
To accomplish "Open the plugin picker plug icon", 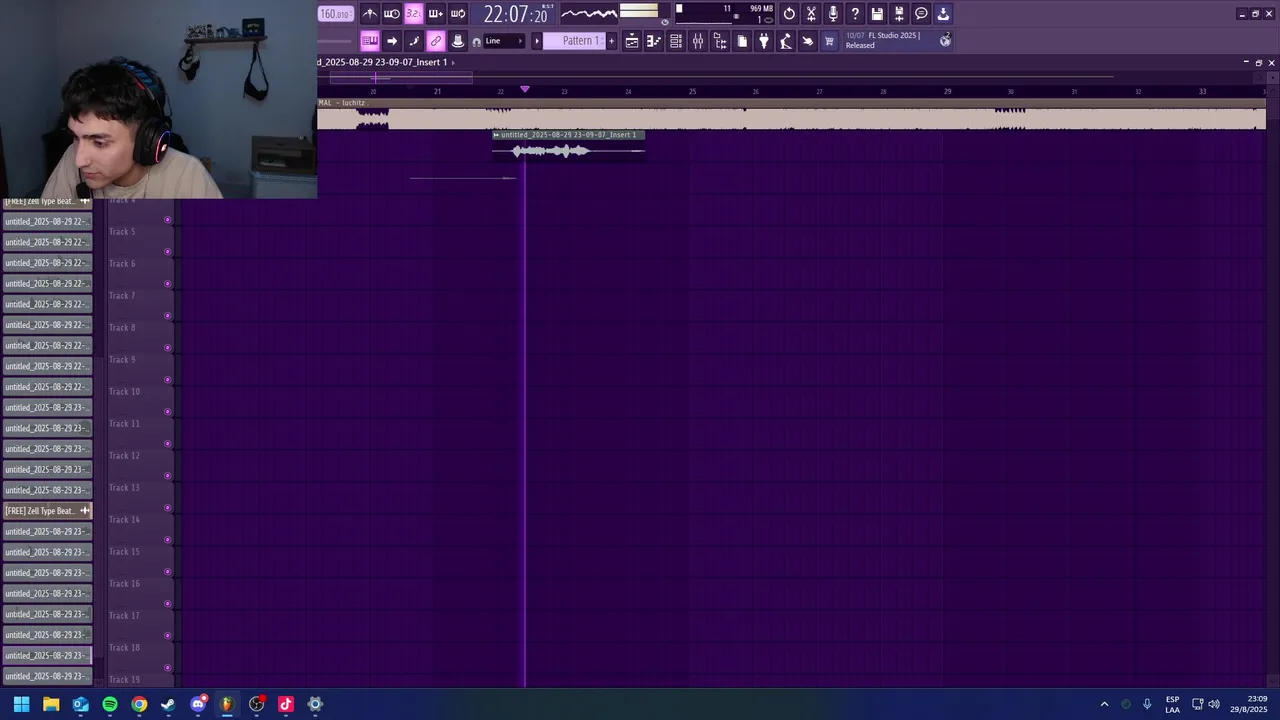I will (764, 41).
